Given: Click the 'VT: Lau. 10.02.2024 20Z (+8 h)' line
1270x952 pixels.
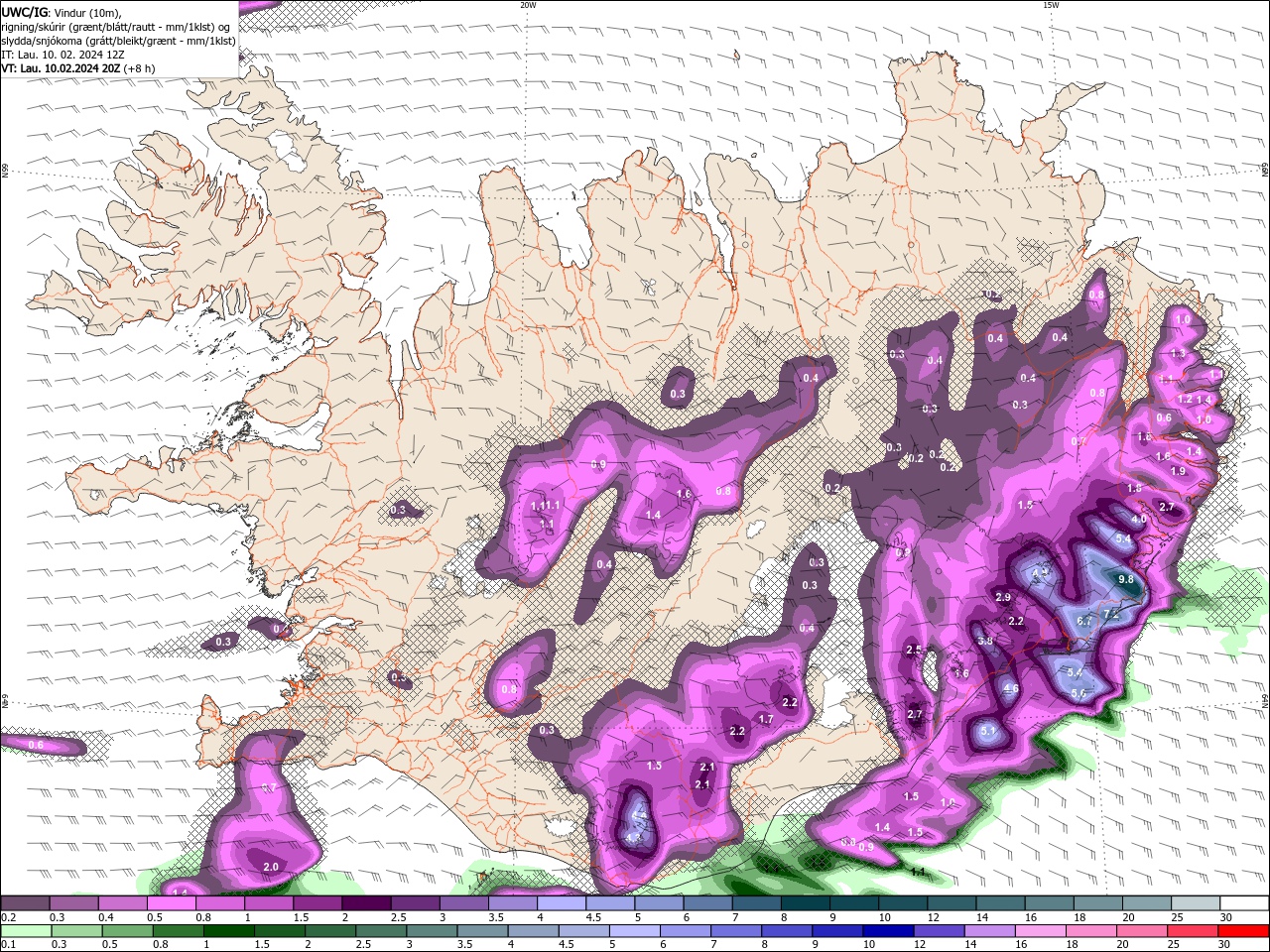Looking at the screenshot, I should click(78, 68).
